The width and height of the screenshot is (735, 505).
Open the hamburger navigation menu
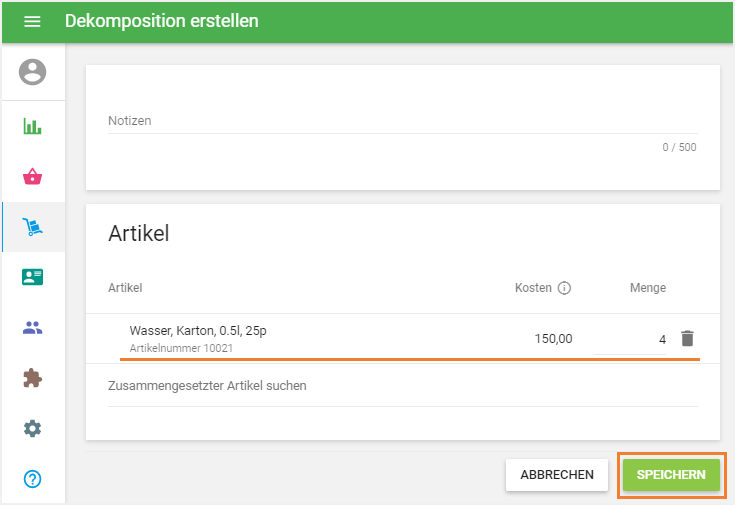point(32,21)
